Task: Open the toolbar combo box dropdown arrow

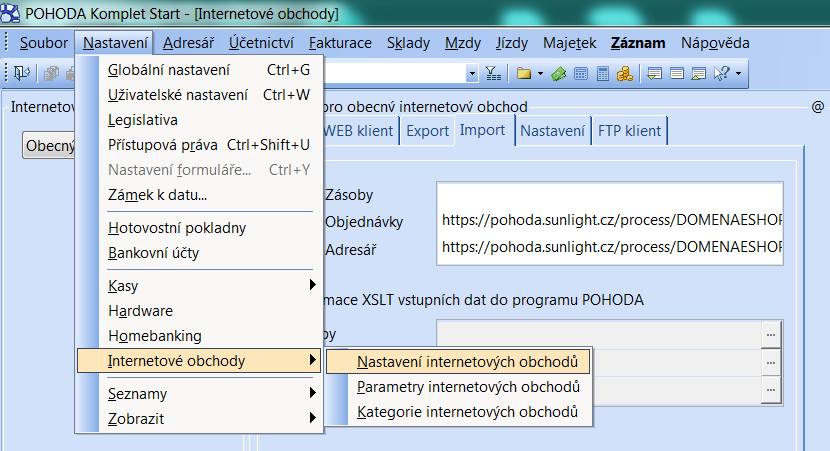Action: [472, 74]
